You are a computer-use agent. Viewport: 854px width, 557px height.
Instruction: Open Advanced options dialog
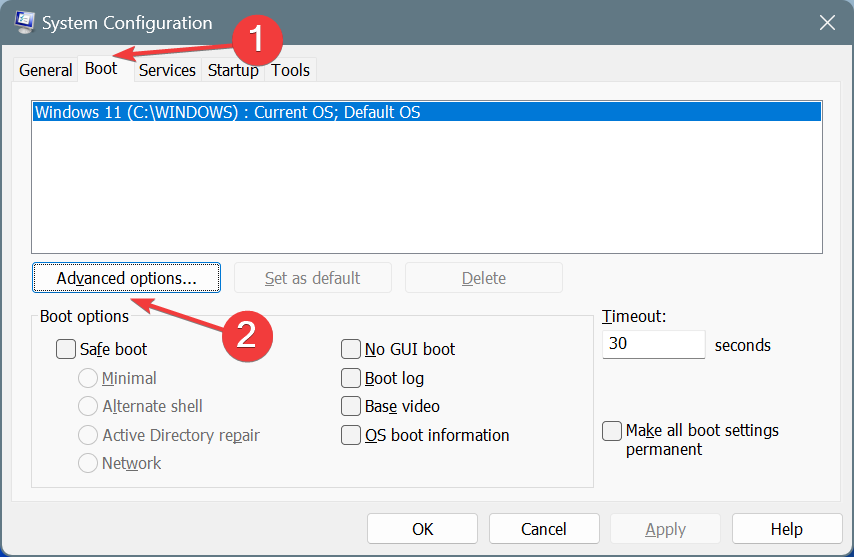click(126, 278)
